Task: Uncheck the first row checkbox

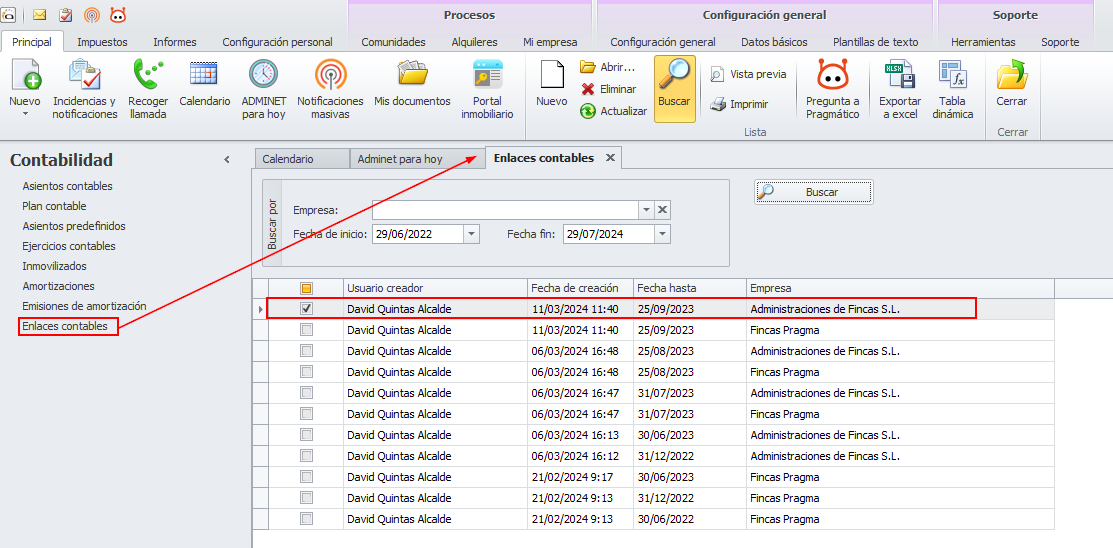Action: click(x=306, y=309)
